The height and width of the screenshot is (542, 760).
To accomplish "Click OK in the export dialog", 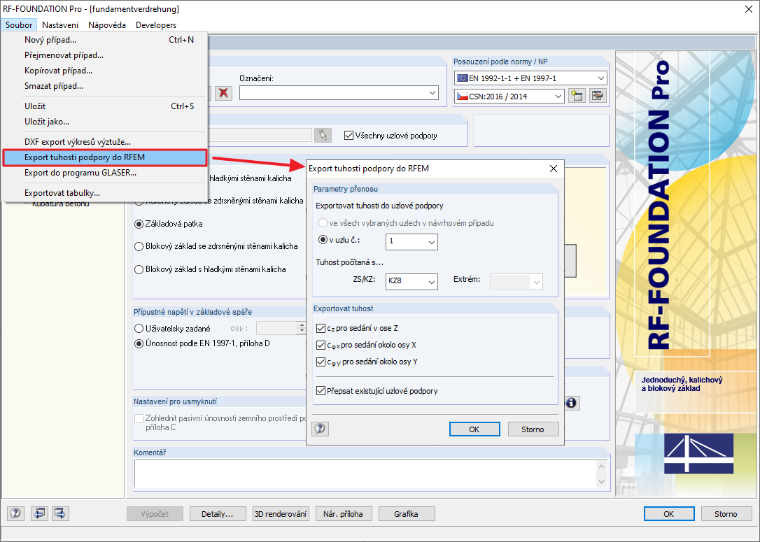I will 474,429.
